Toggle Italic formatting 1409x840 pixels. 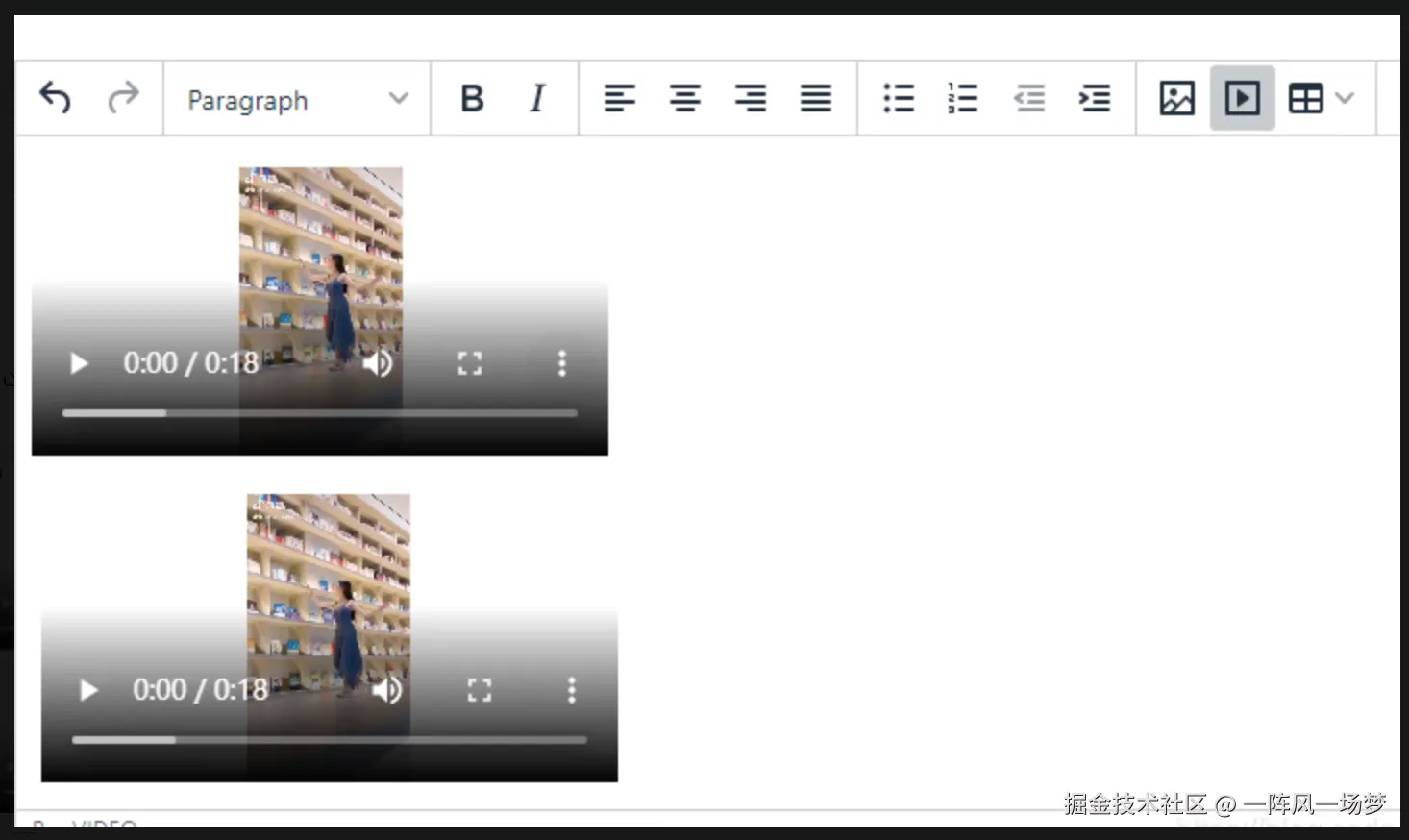point(537,98)
